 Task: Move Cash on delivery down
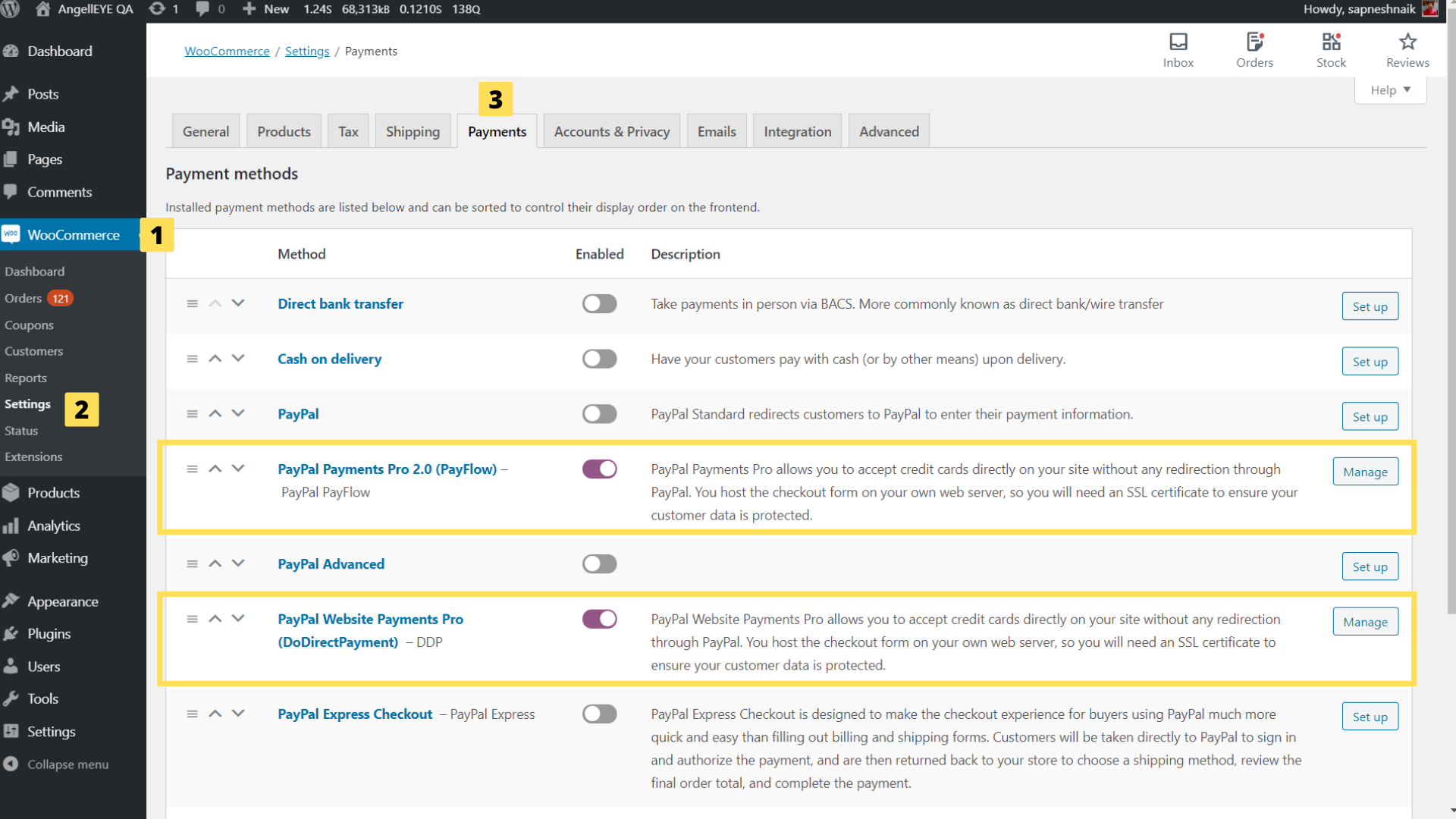coord(238,359)
